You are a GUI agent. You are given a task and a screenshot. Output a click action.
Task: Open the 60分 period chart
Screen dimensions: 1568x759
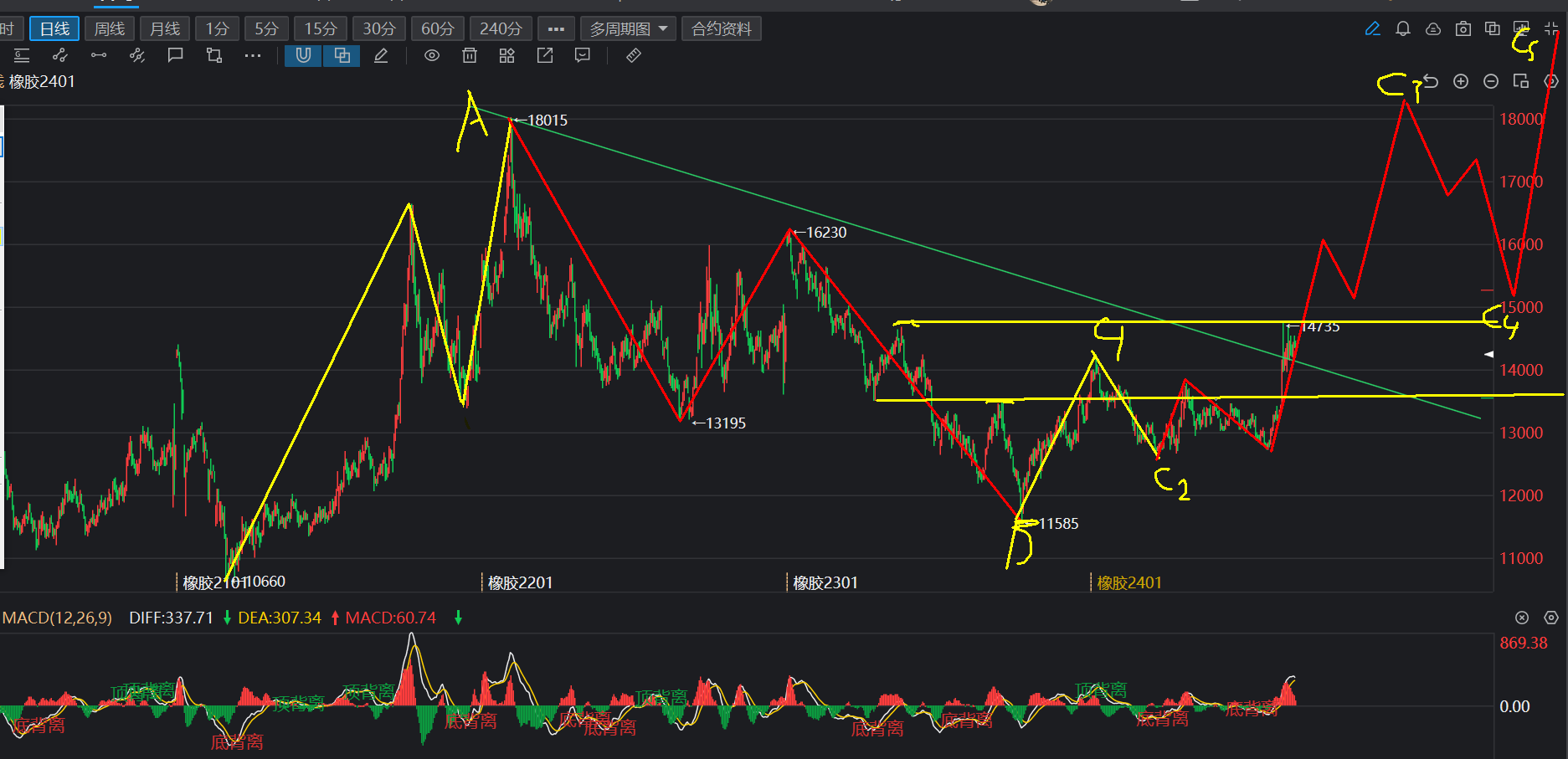click(x=438, y=29)
